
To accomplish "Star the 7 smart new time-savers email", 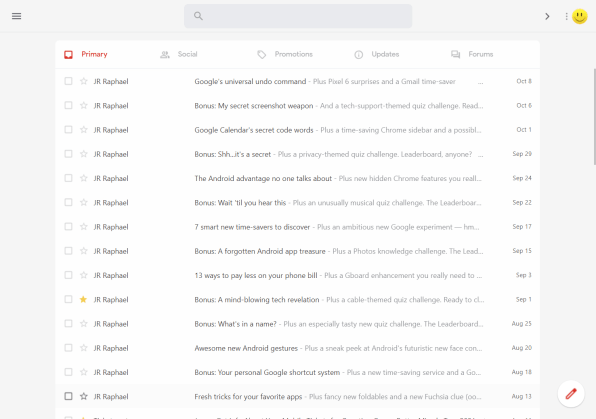I will click(x=84, y=227).
